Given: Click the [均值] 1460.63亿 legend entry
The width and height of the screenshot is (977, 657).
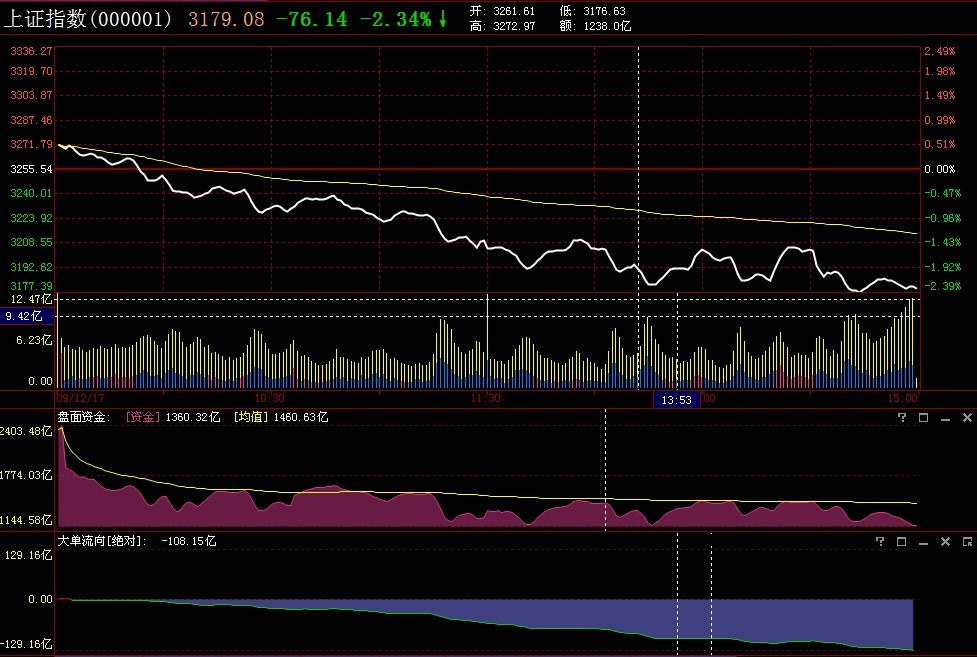Looking at the screenshot, I should (x=280, y=417).
